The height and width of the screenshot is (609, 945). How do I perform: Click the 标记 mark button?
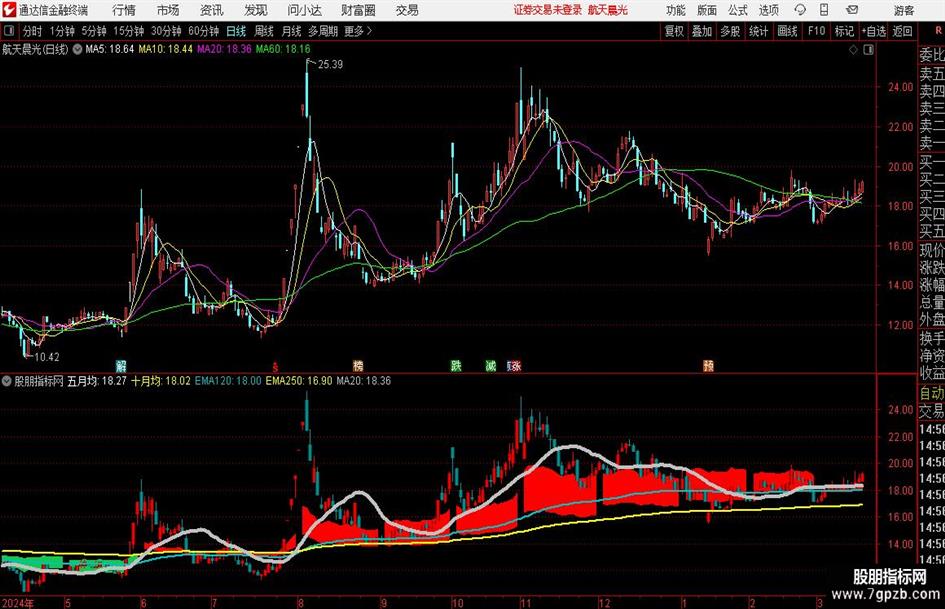click(844, 31)
